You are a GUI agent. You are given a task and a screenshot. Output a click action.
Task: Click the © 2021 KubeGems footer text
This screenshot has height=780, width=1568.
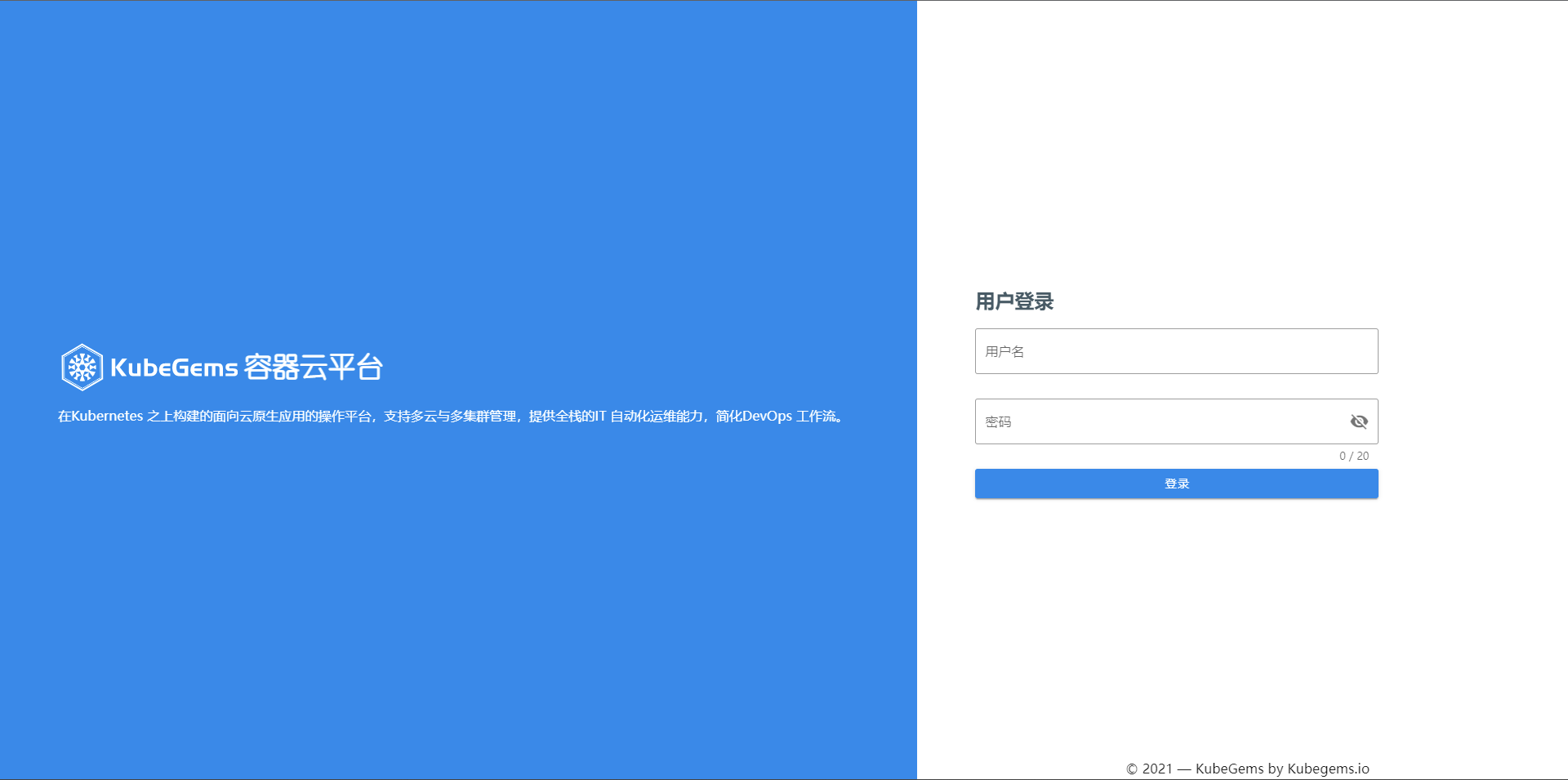[1248, 769]
